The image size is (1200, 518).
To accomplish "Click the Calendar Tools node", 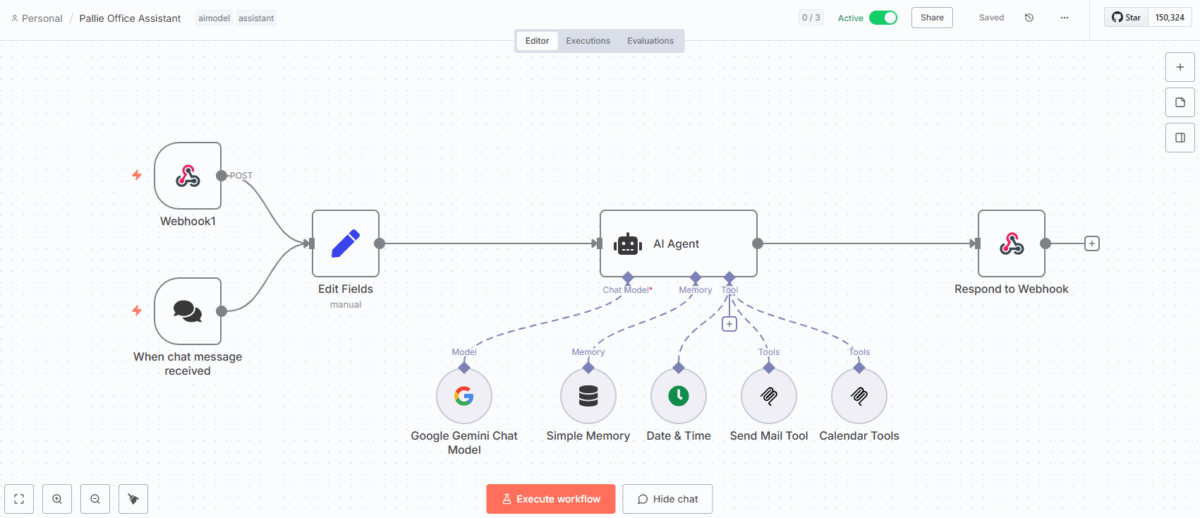I will point(858,396).
